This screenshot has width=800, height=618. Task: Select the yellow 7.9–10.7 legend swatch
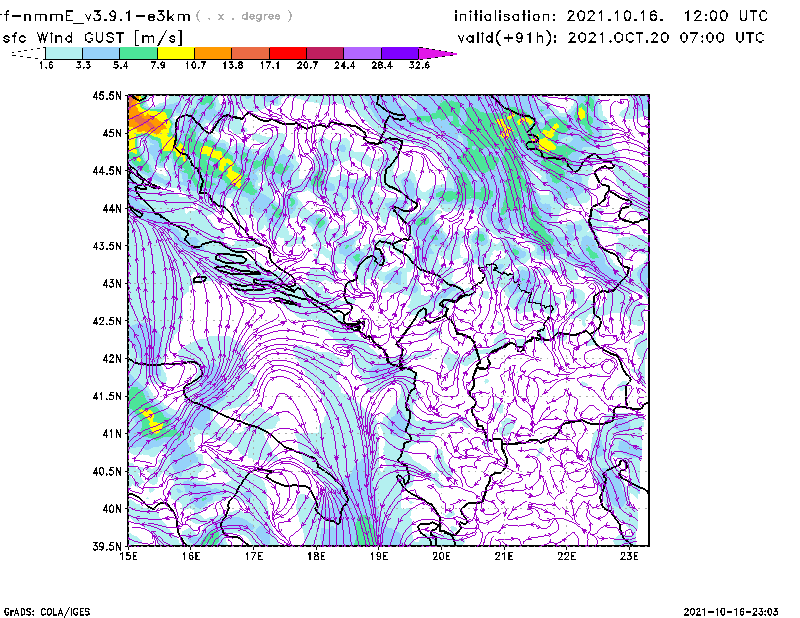pyautogui.click(x=176, y=53)
